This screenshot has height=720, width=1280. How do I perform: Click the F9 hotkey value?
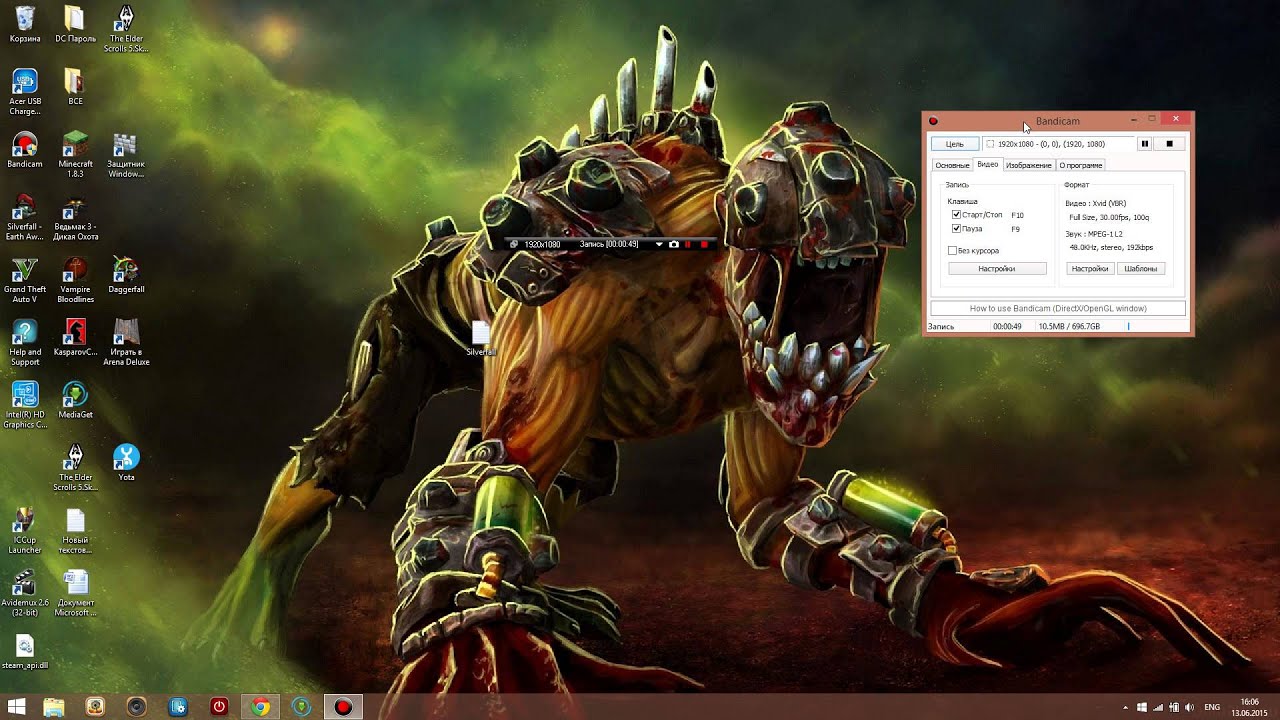pyautogui.click(x=1016, y=229)
